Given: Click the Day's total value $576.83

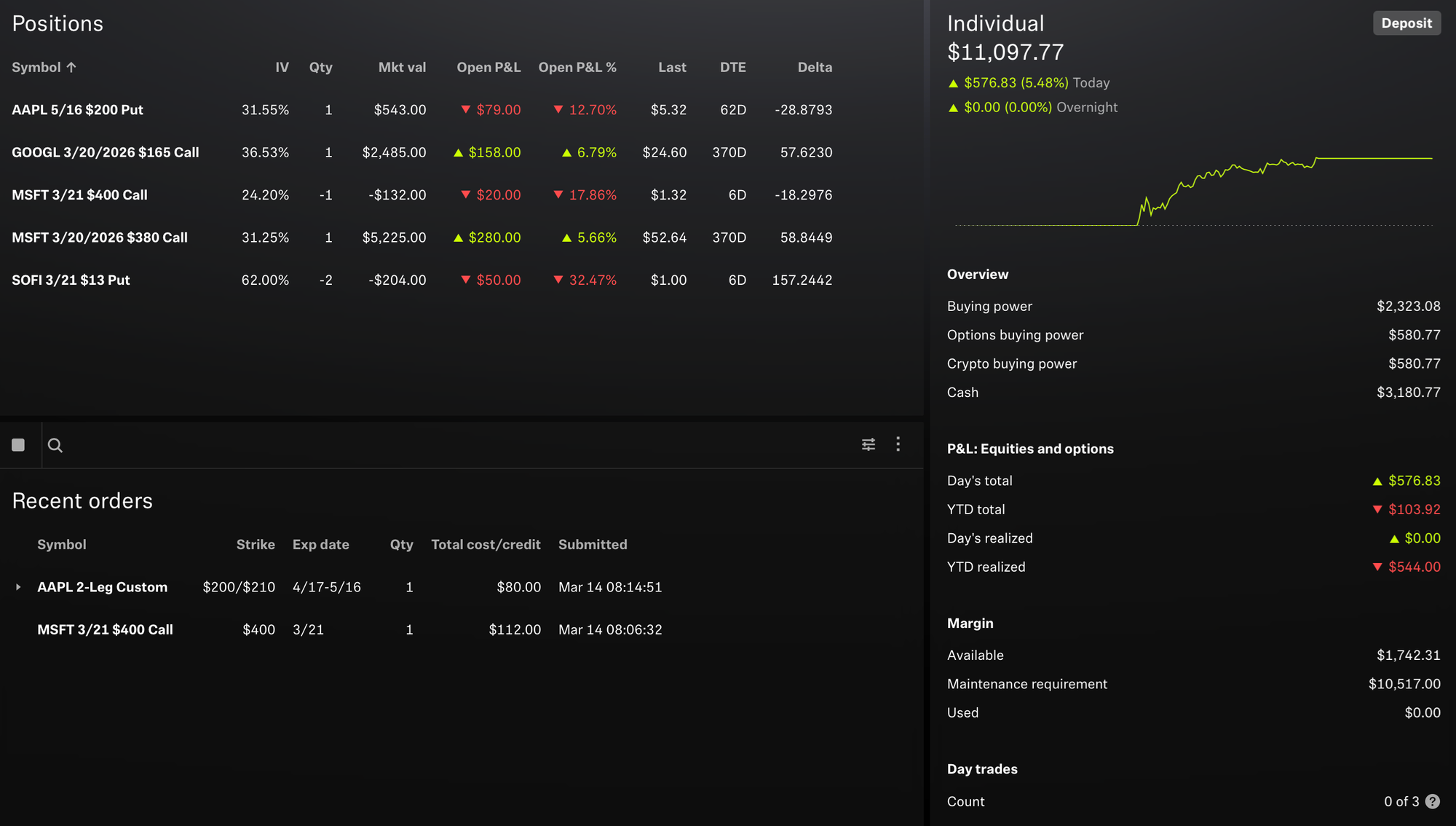Looking at the screenshot, I should coord(1406,481).
